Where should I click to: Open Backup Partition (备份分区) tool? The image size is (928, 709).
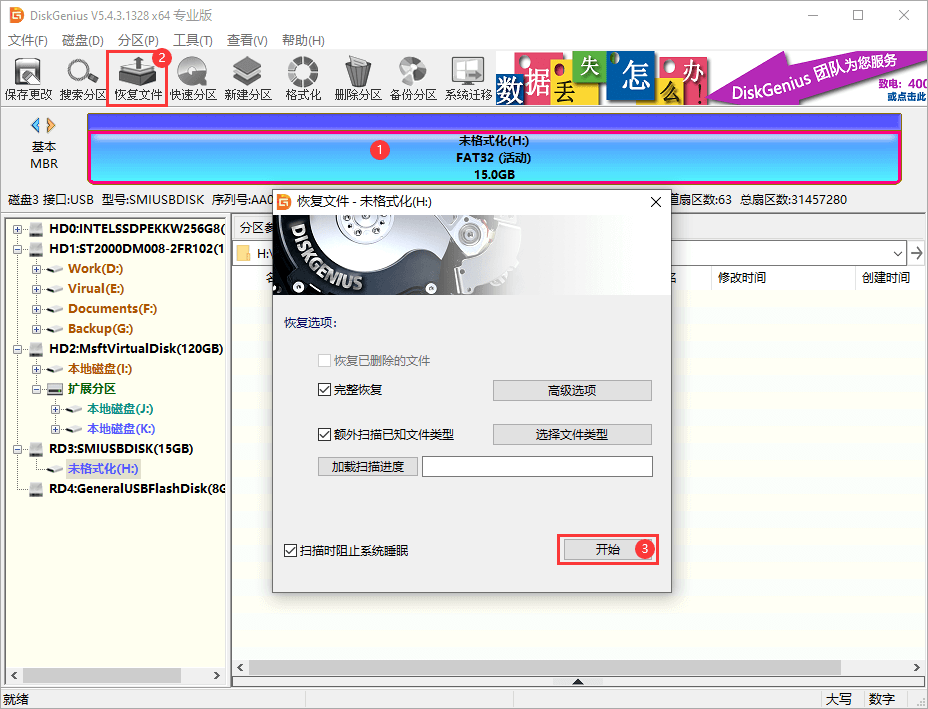[x=413, y=79]
